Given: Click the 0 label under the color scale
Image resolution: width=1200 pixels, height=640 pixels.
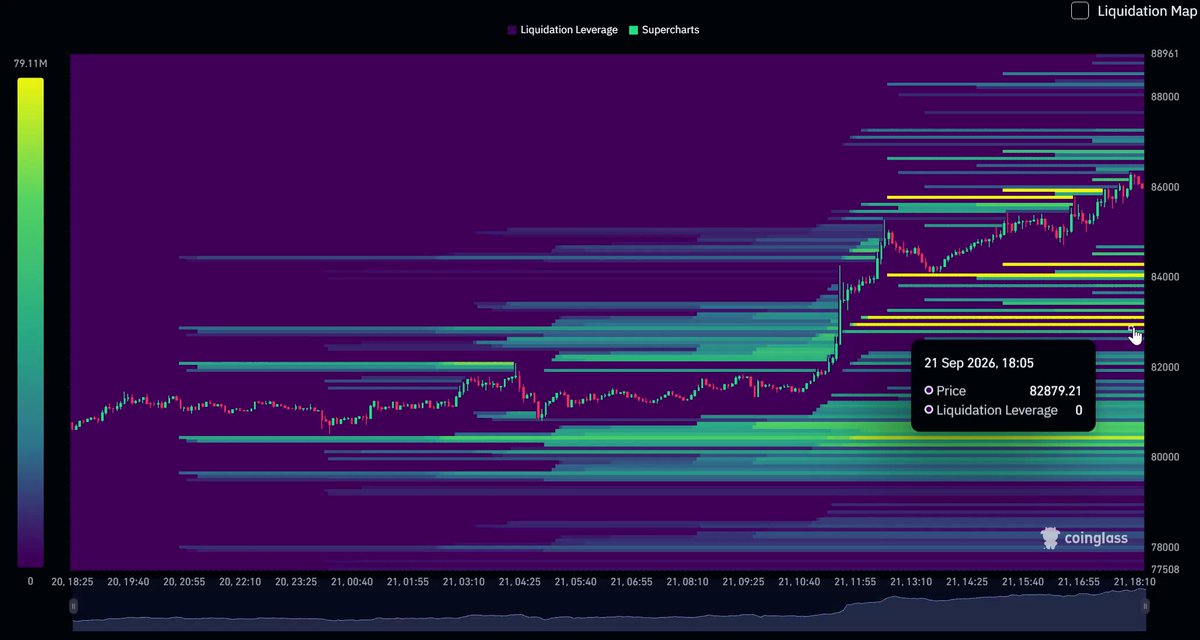Looking at the screenshot, I should pyautogui.click(x=30, y=581).
